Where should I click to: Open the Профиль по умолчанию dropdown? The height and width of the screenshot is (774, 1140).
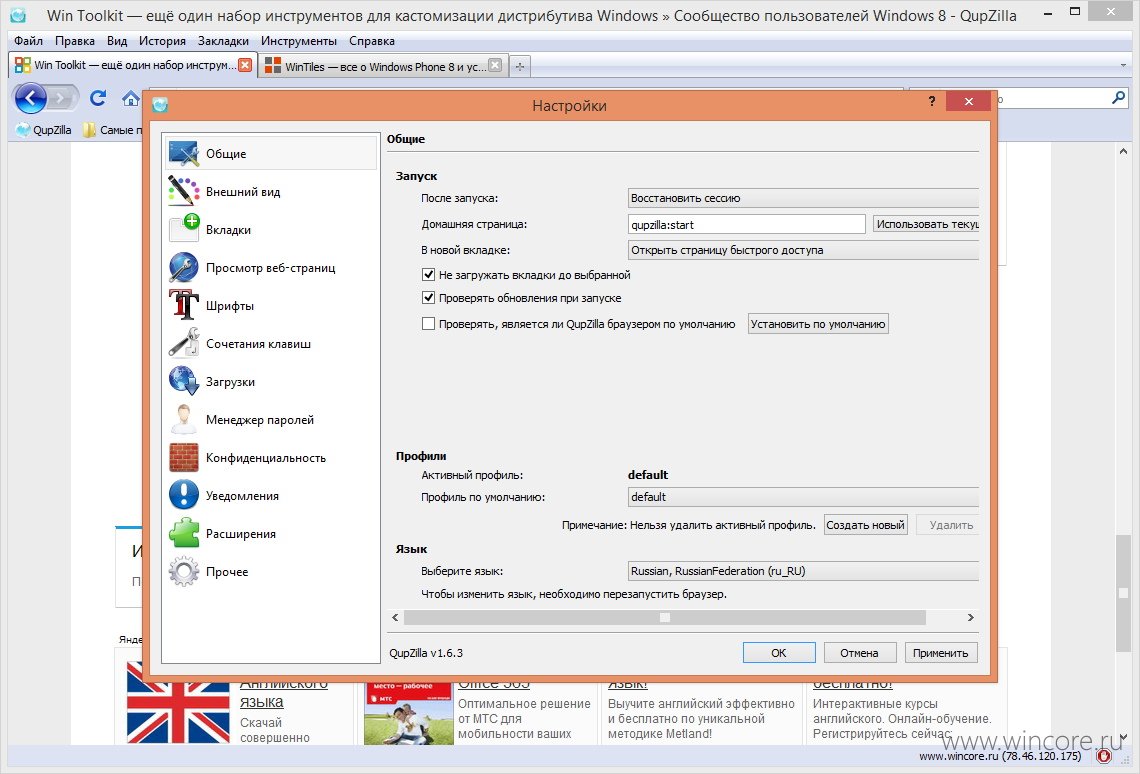803,497
